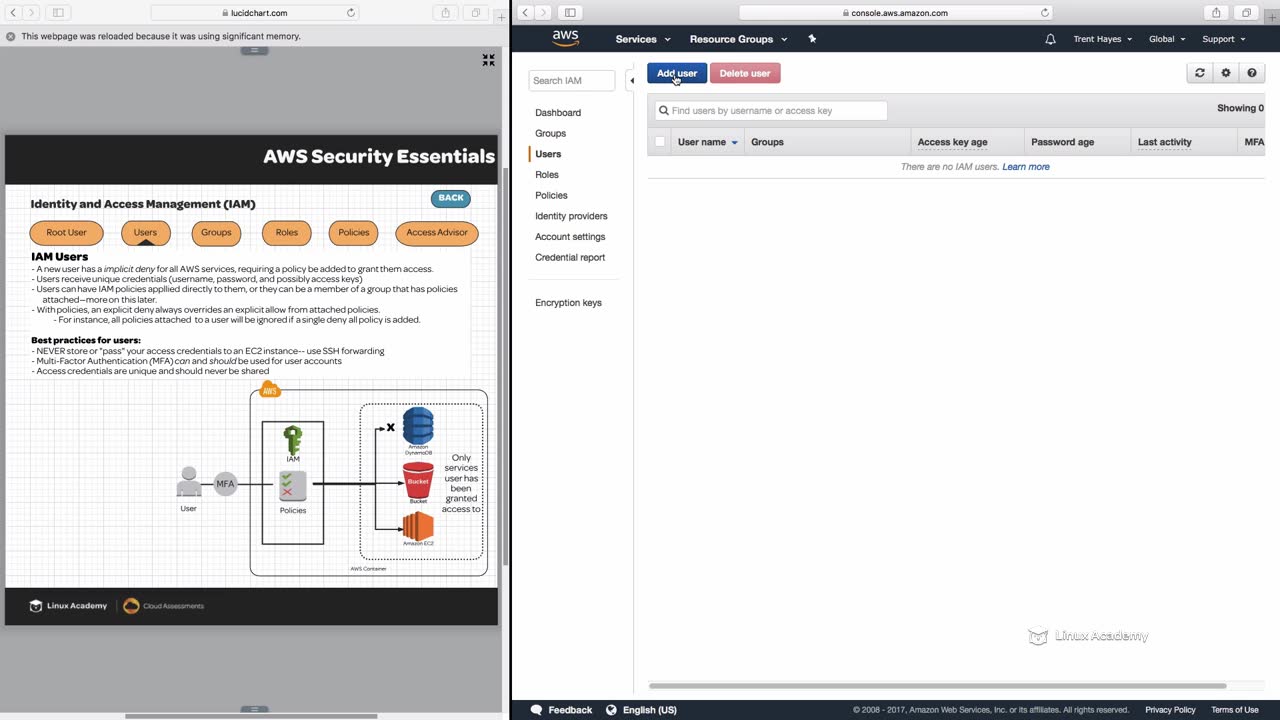Toggle the select-all users checkbox
1280x720 pixels.
pos(660,142)
